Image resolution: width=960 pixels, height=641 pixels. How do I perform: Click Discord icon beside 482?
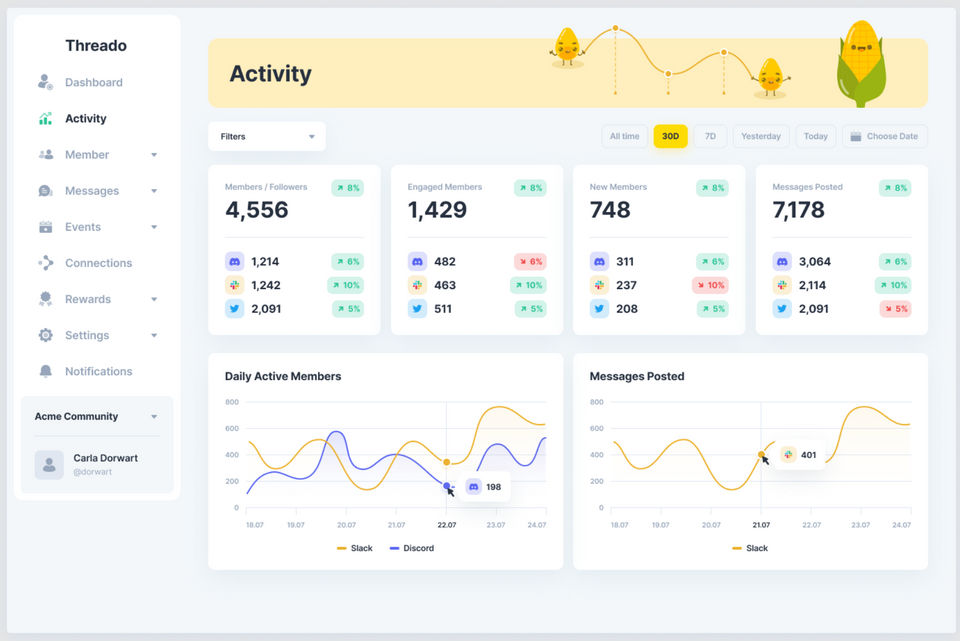[x=417, y=261]
